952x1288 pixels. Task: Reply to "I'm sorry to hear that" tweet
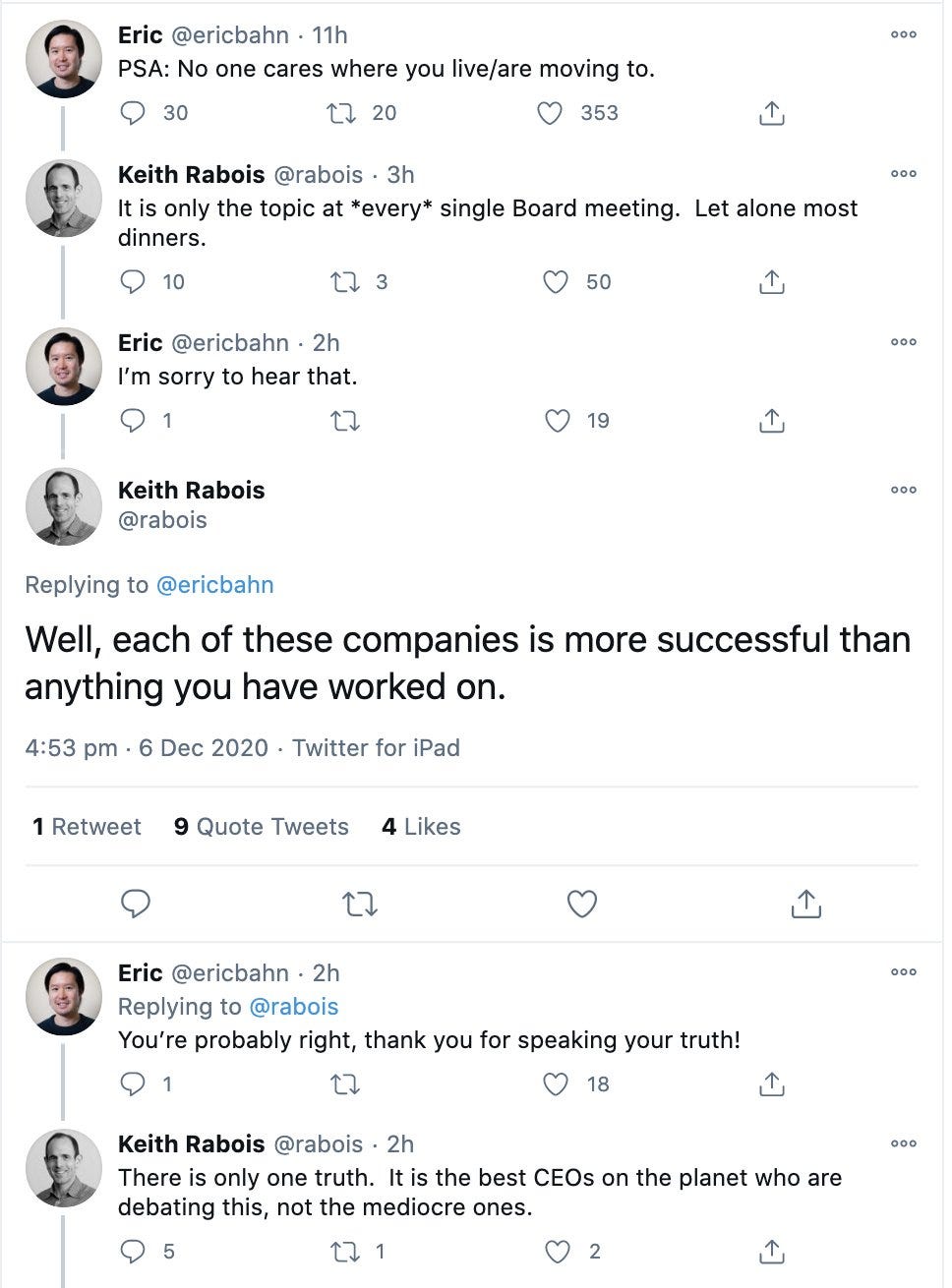[133, 421]
